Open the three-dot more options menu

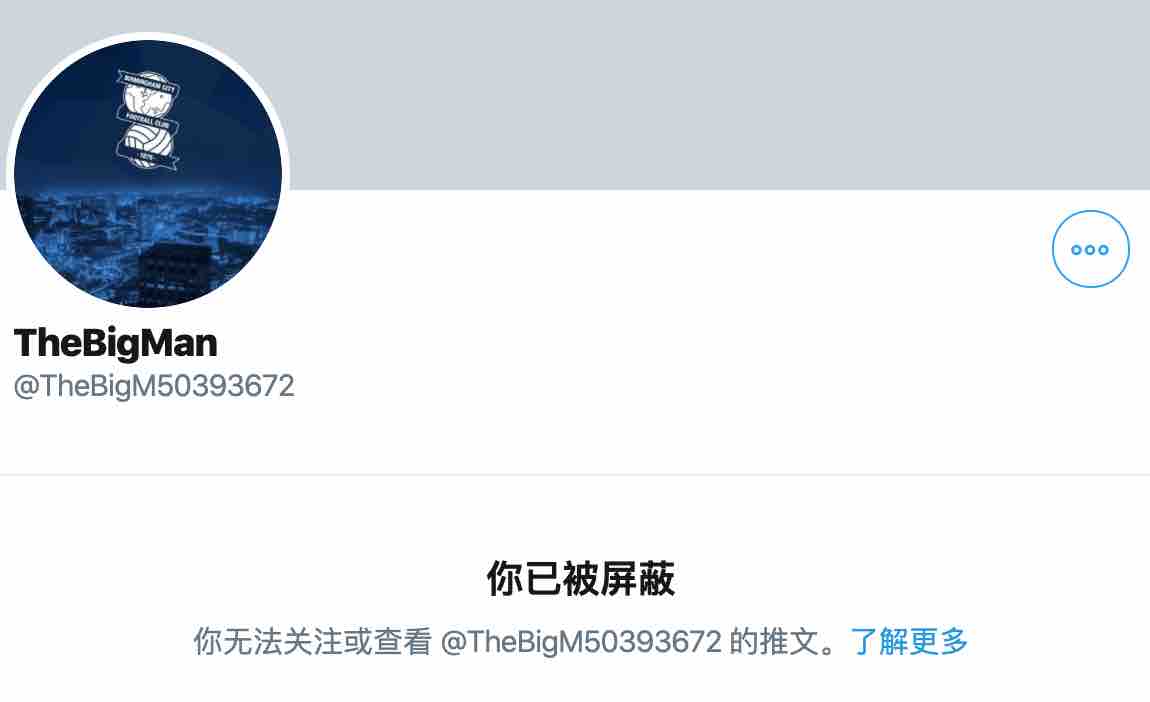[x=1090, y=249]
